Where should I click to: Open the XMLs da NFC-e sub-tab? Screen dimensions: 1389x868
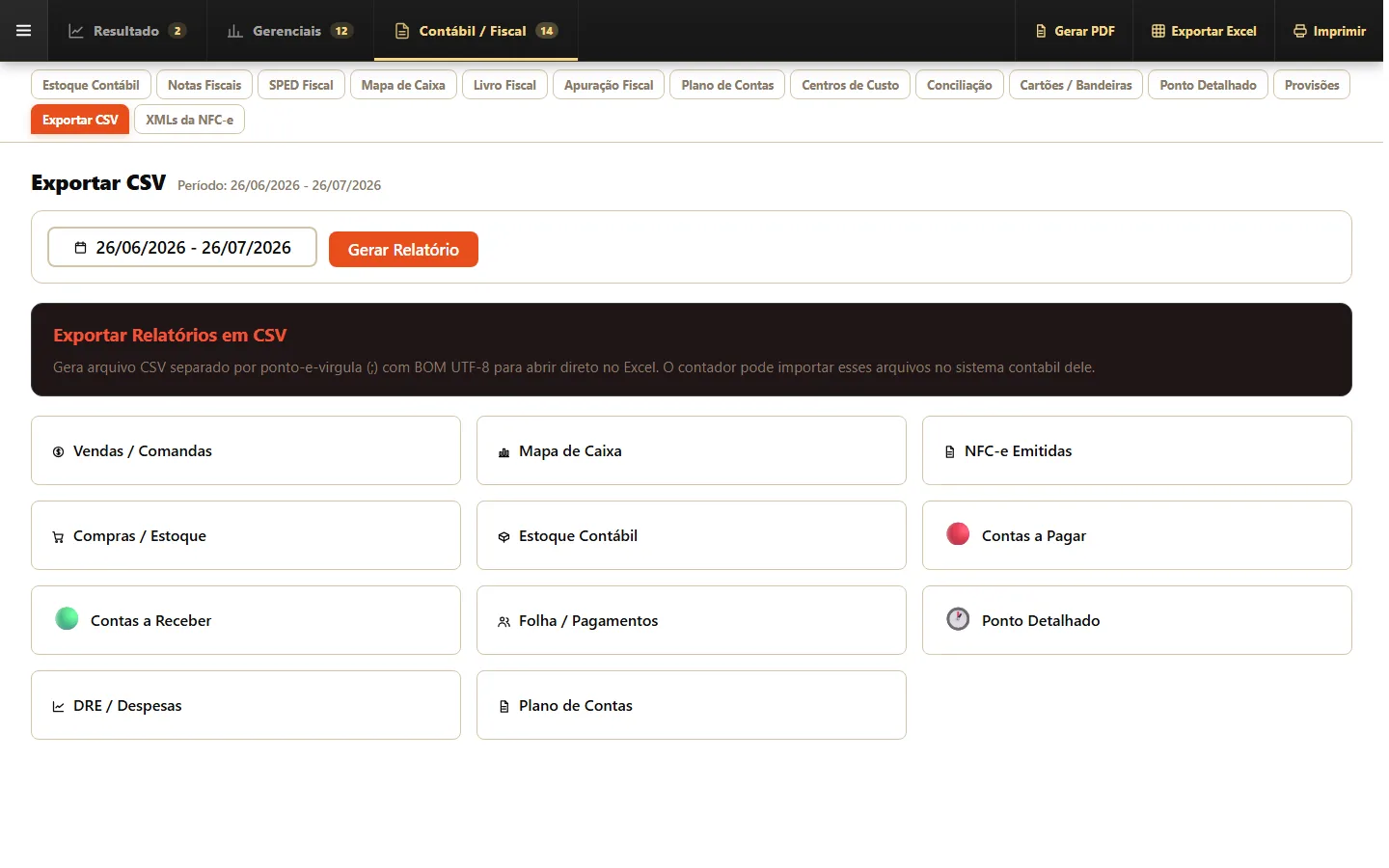[189, 120]
